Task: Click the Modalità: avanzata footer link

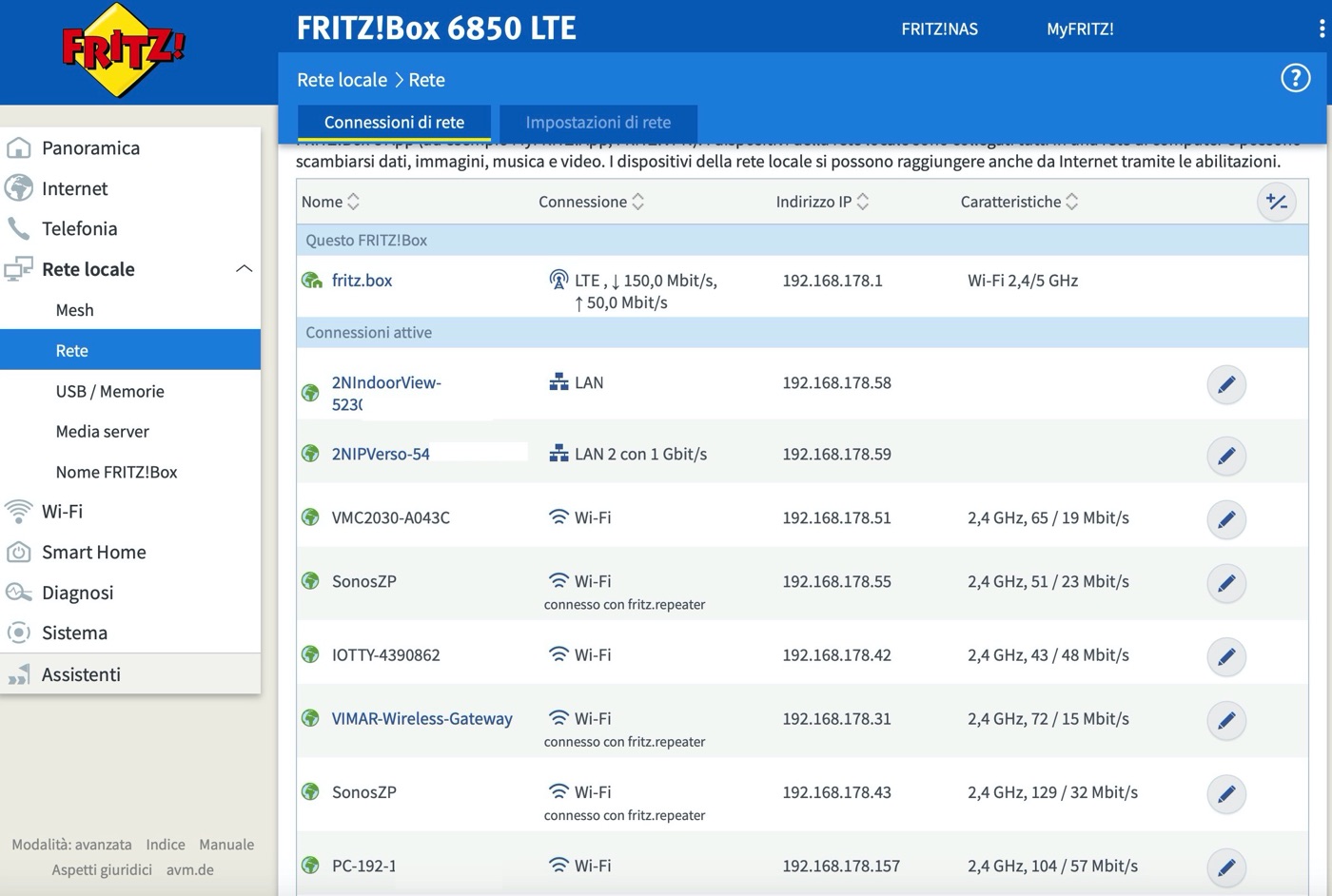Action: click(71, 845)
